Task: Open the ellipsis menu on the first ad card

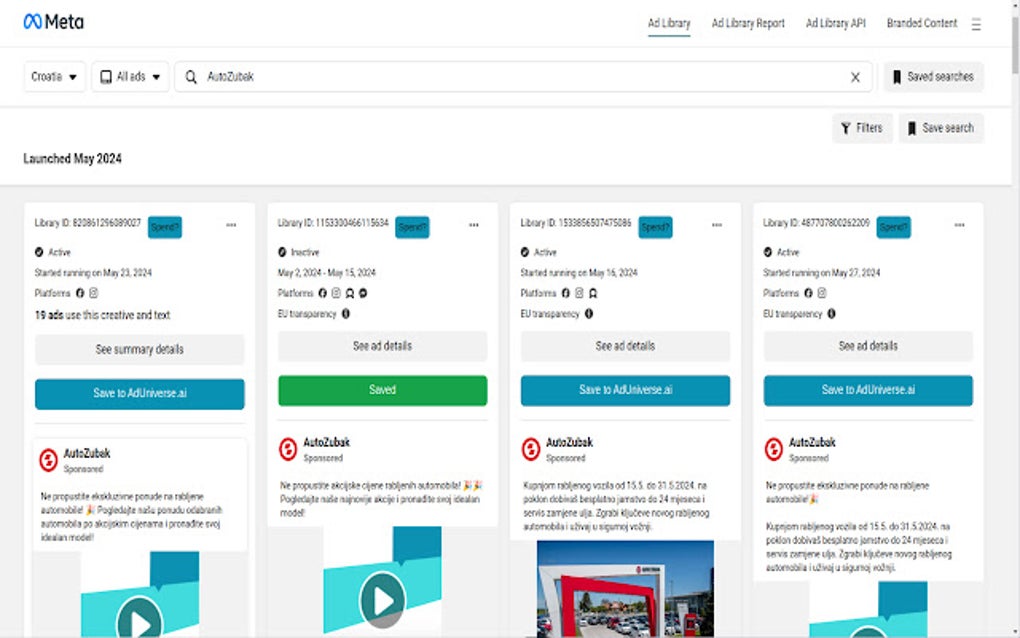Action: pos(232,226)
